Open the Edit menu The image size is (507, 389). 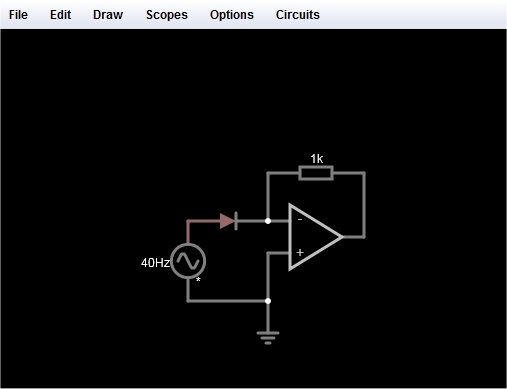coord(60,15)
